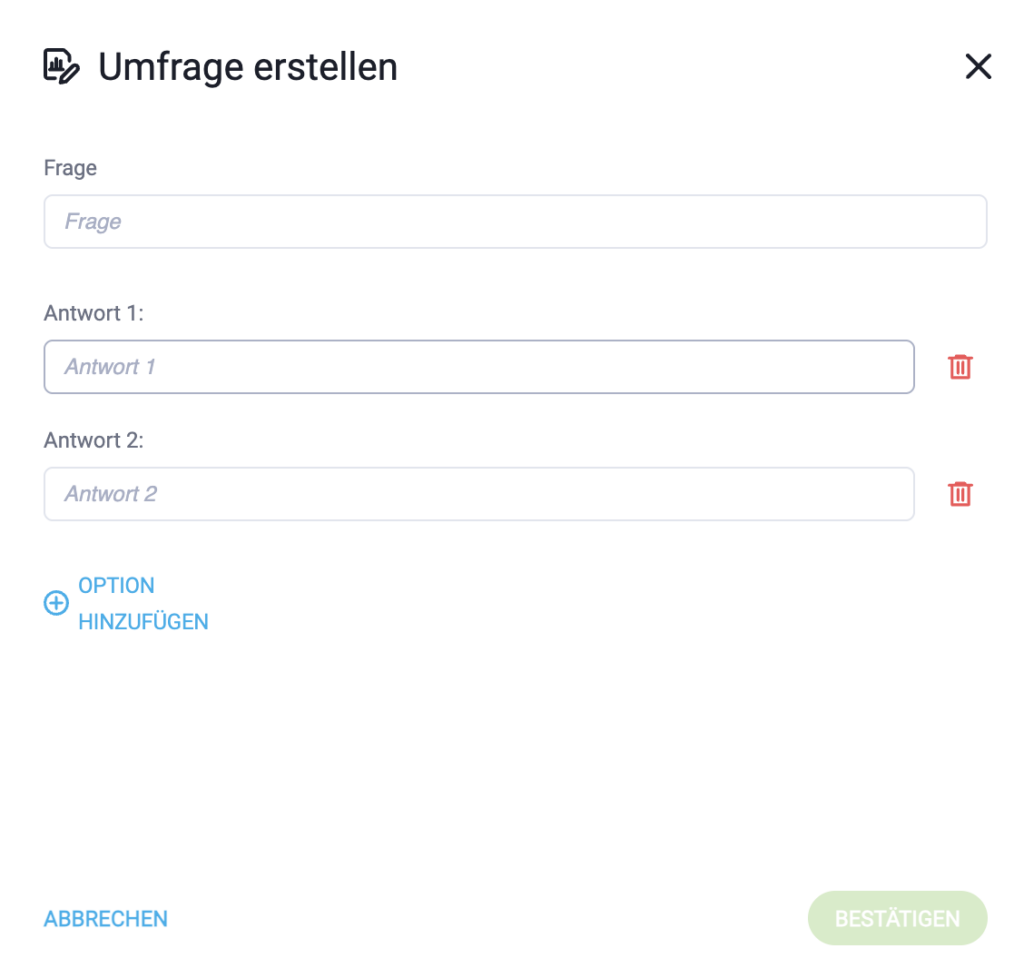
Task: Click into the Antwort 1 text field
Action: [x=479, y=367]
